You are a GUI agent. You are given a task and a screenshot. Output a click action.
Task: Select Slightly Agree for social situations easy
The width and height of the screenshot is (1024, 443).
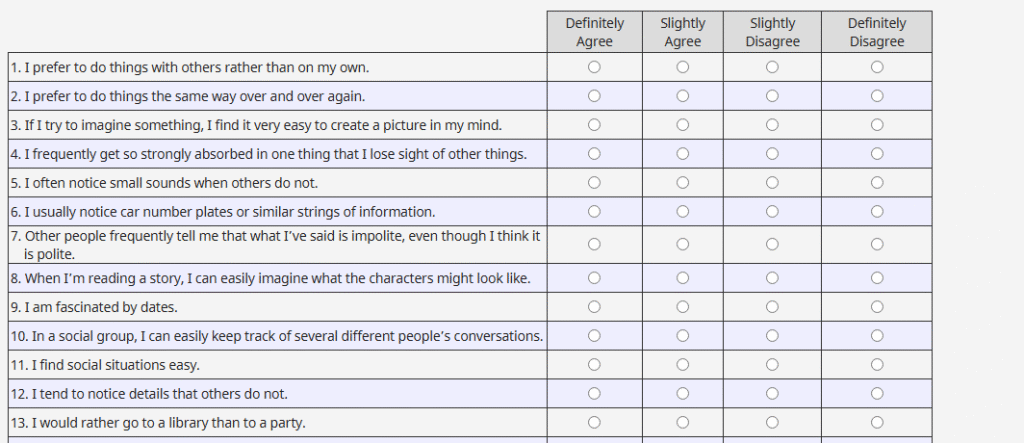tap(683, 365)
